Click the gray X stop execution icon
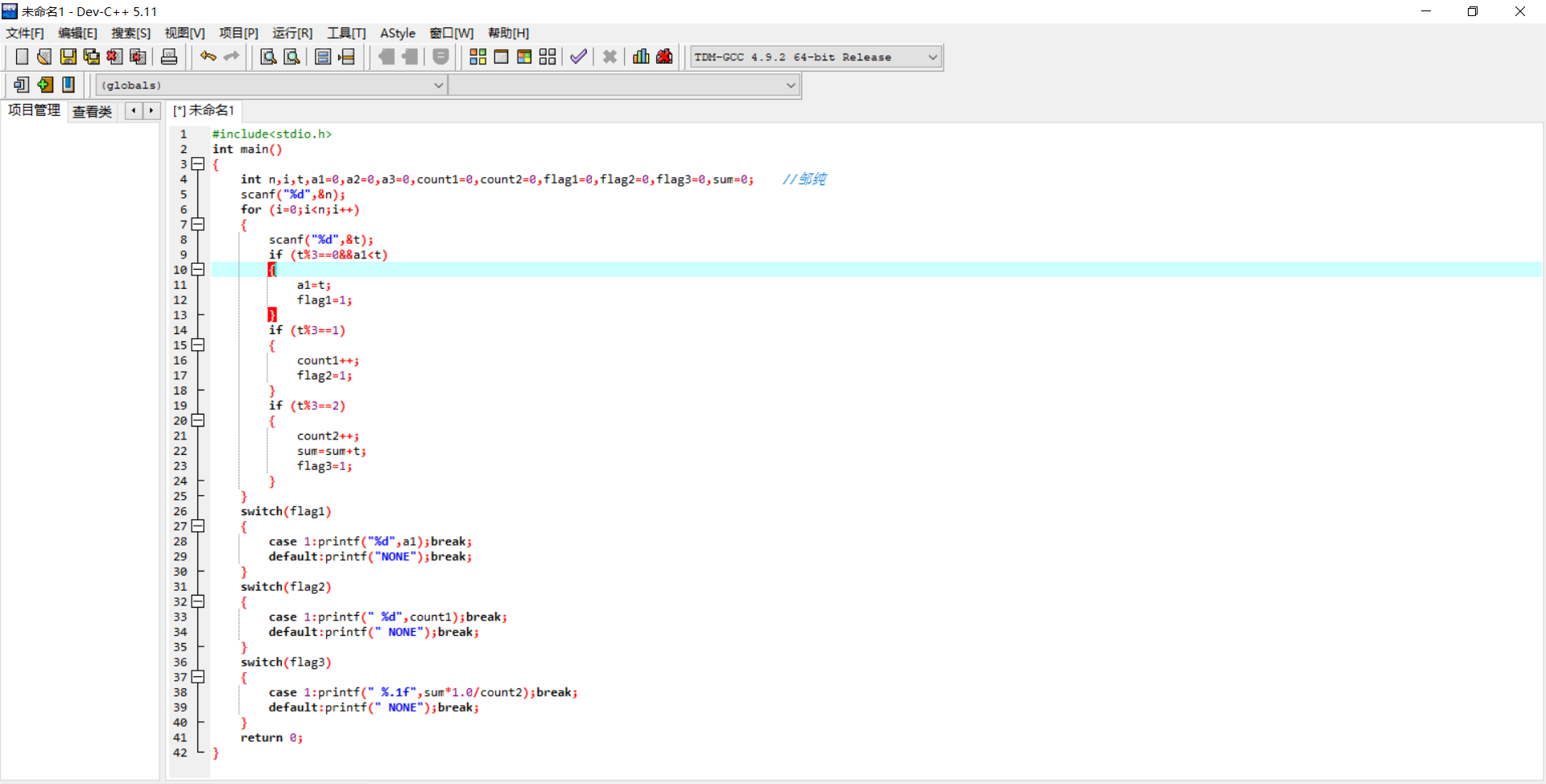Viewport: 1546px width, 784px height. click(x=610, y=56)
